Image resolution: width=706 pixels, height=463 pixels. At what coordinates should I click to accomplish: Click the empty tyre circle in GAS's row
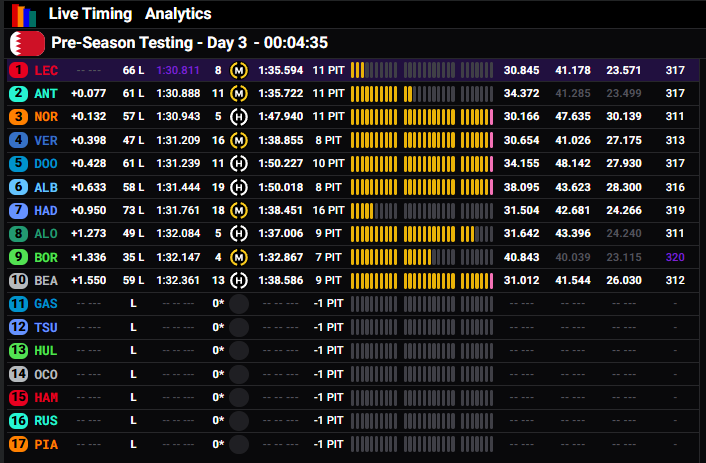239,304
